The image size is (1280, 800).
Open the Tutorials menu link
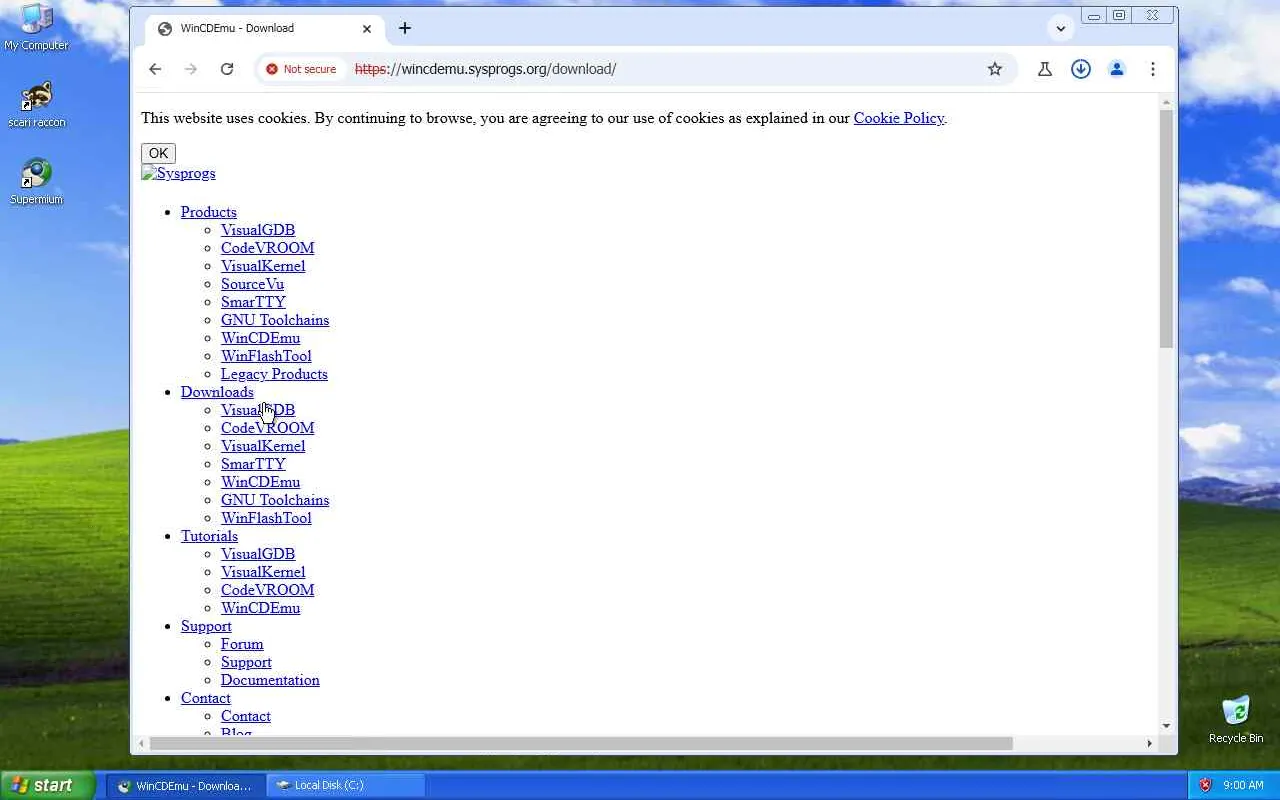209,536
